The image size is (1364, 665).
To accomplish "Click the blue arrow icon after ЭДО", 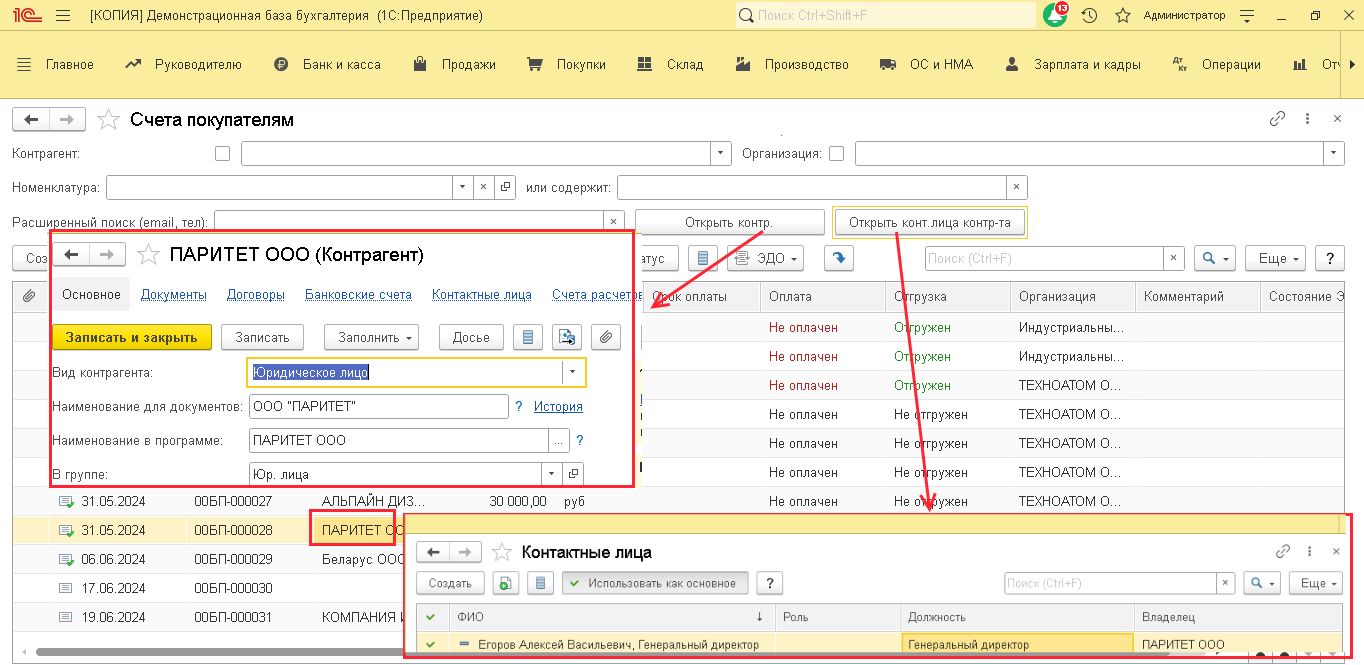I will click(838, 258).
